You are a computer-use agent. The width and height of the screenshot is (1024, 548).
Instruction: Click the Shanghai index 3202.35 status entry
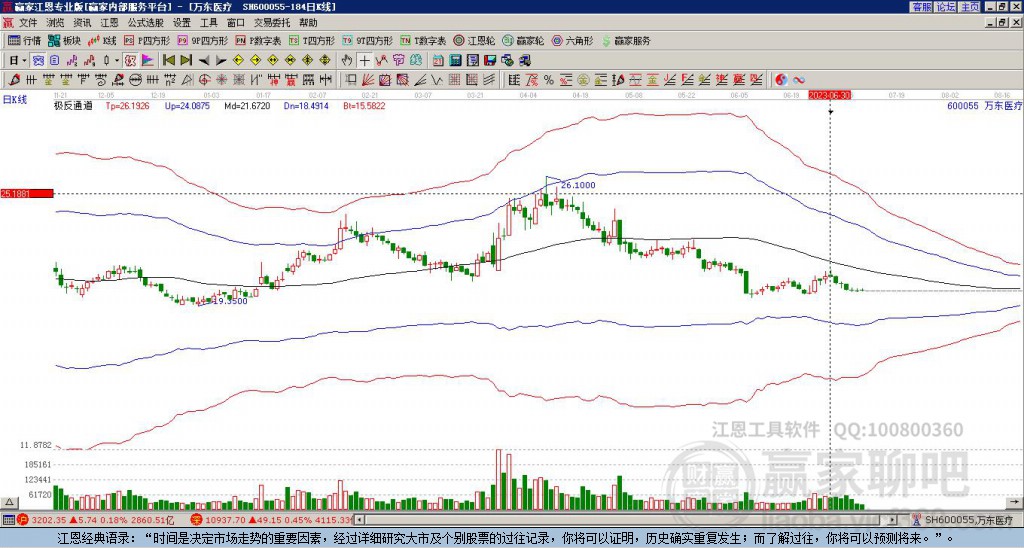tap(97, 520)
